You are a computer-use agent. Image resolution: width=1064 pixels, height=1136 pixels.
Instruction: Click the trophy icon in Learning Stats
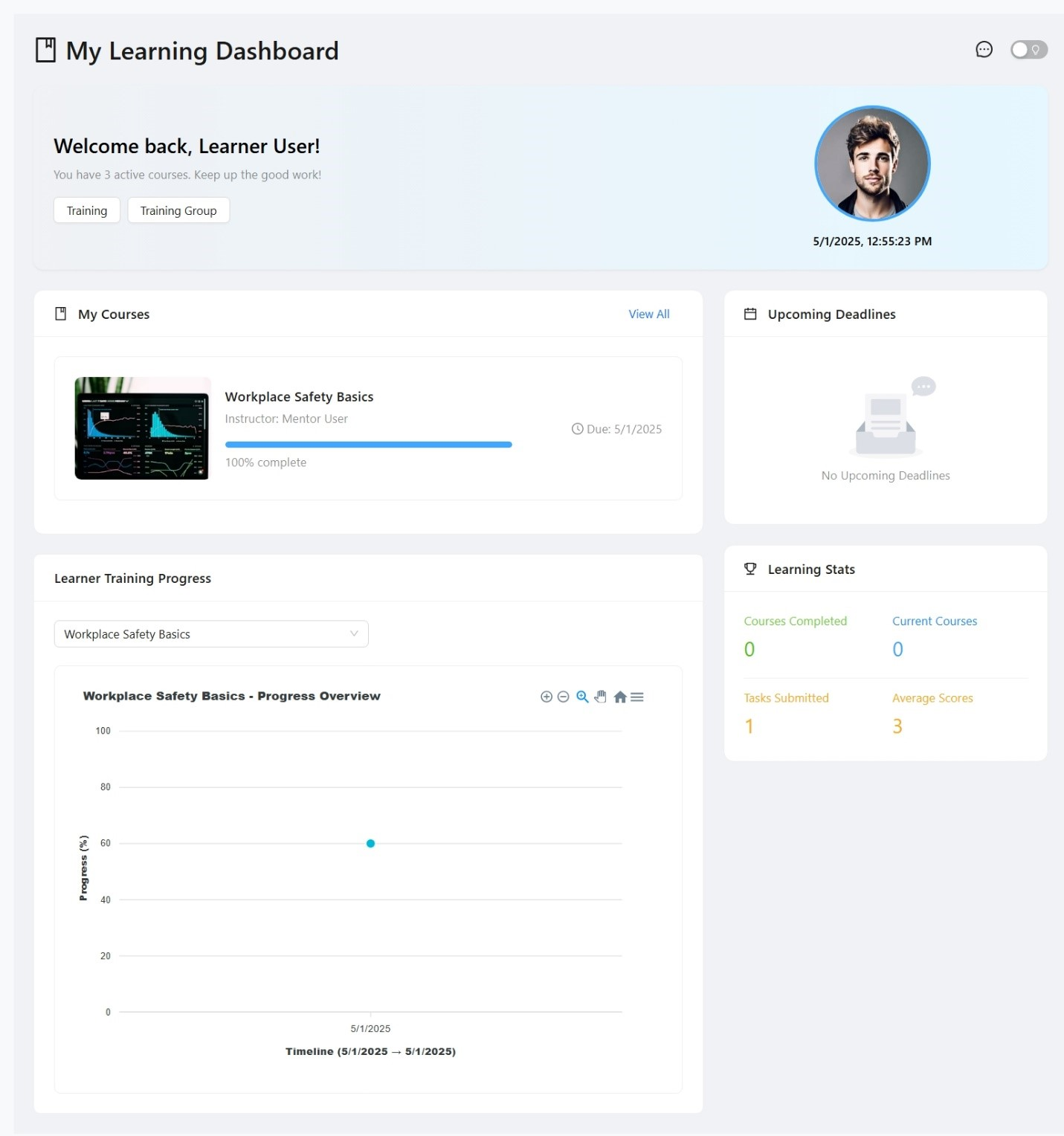[x=750, y=569]
